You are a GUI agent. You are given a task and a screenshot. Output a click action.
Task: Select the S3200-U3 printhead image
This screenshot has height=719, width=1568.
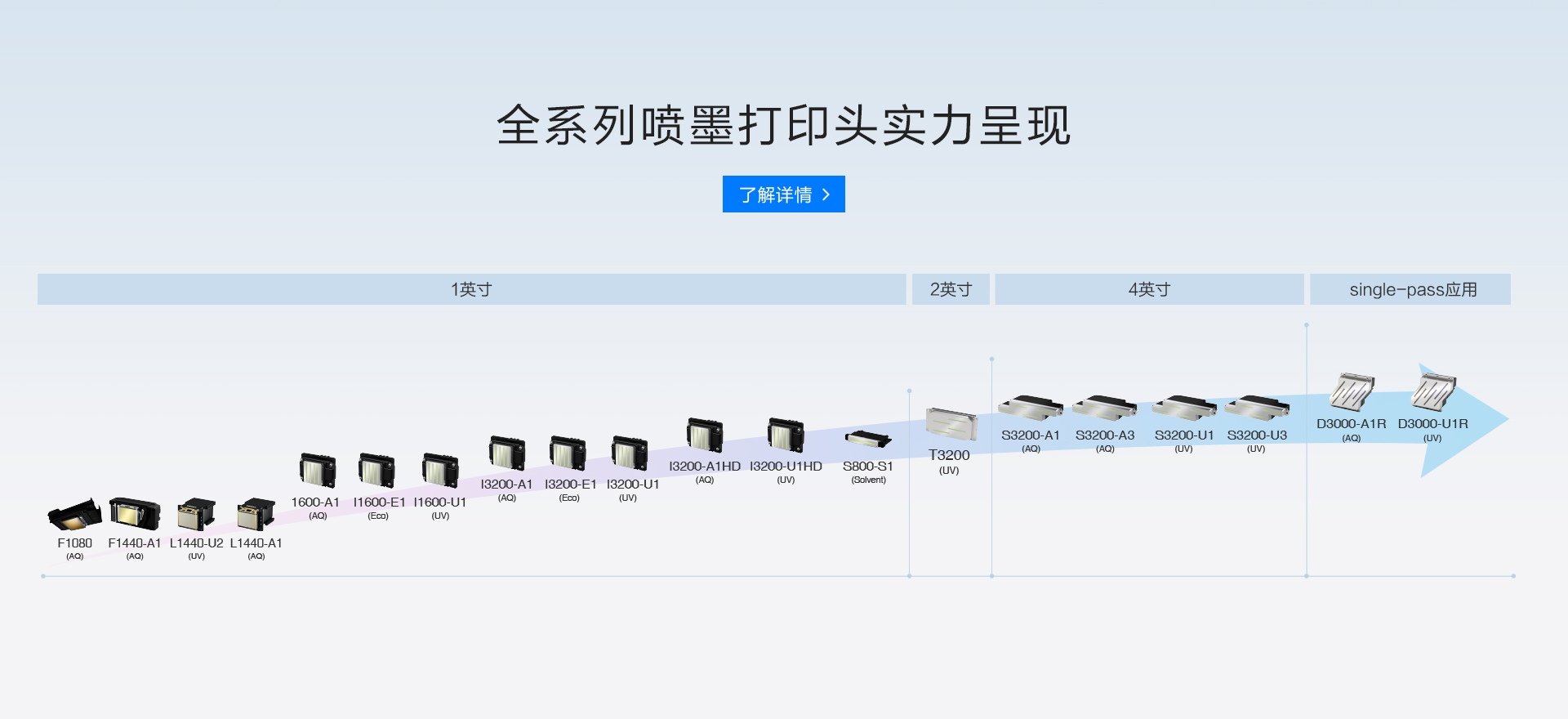(1257, 408)
